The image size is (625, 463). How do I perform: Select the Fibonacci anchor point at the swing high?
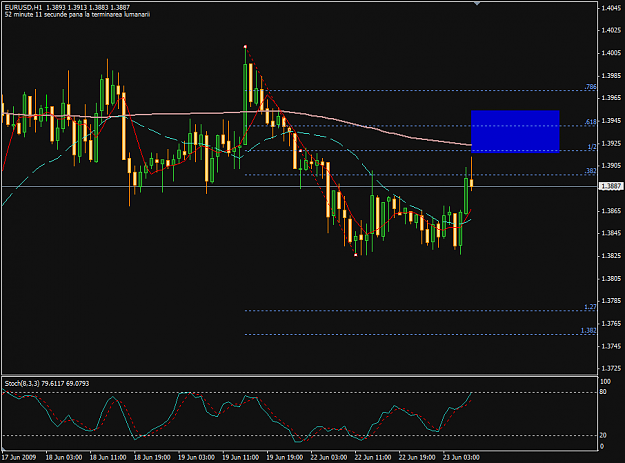point(245,47)
